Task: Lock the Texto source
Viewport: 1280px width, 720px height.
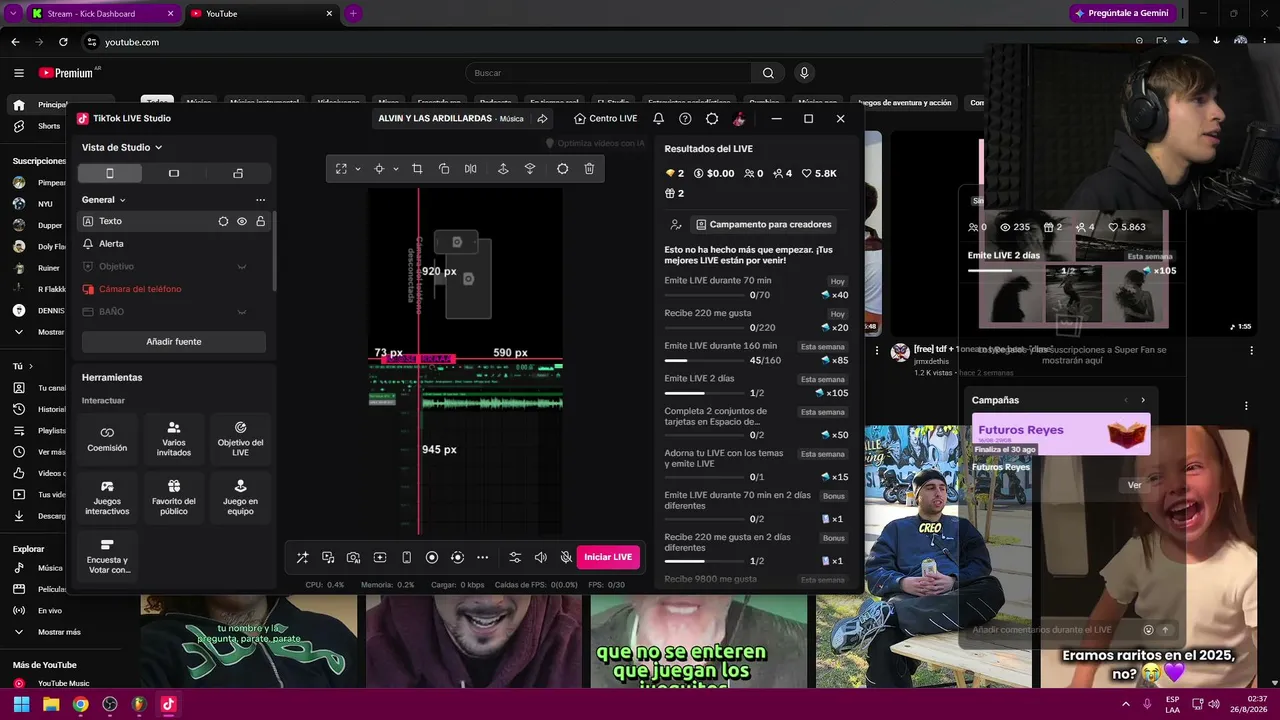Action: point(261,221)
